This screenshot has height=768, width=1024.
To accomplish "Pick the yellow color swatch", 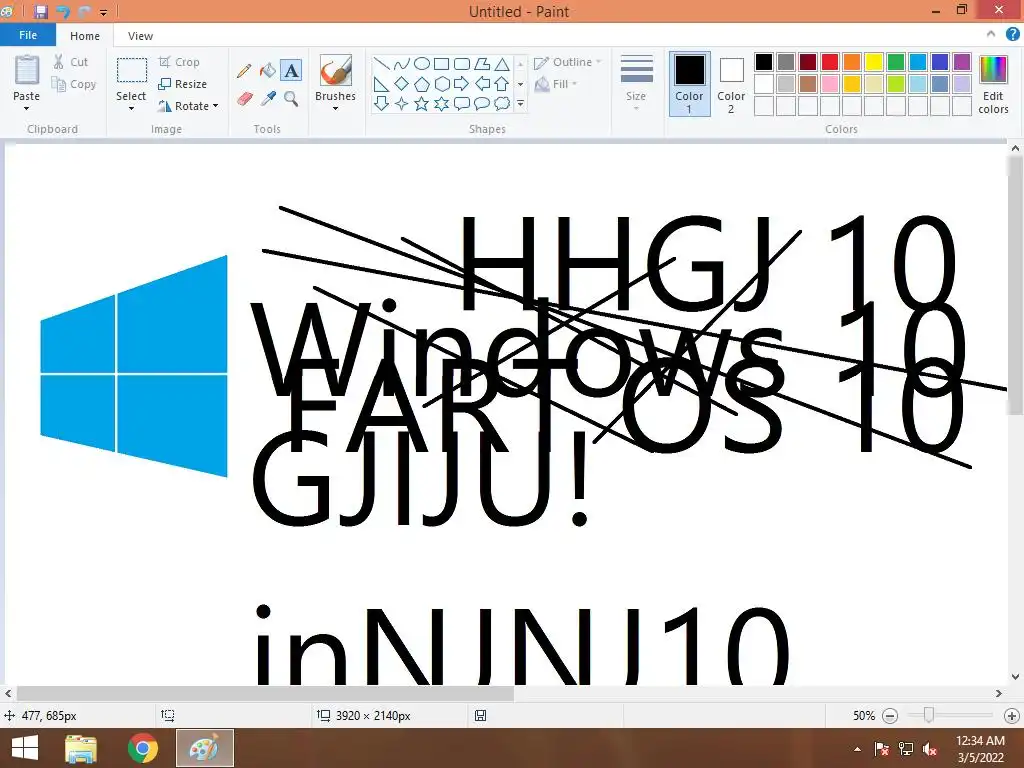I will (x=874, y=62).
